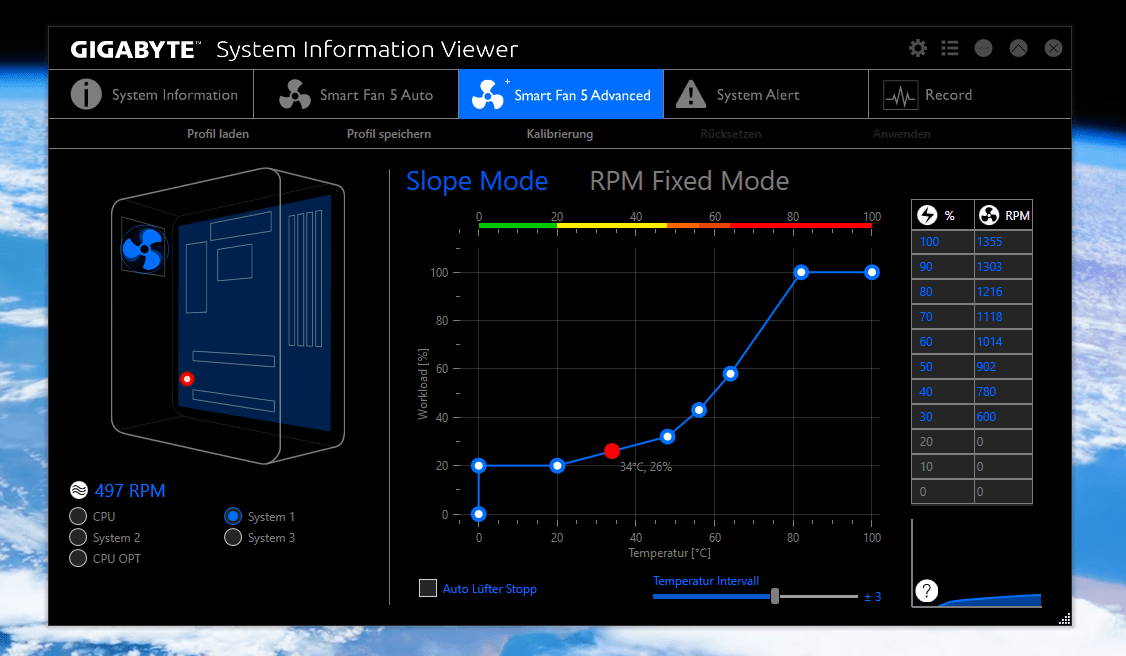Click the airflow icon next to 497 RPM
The height and width of the screenshot is (656, 1126).
tap(78, 490)
